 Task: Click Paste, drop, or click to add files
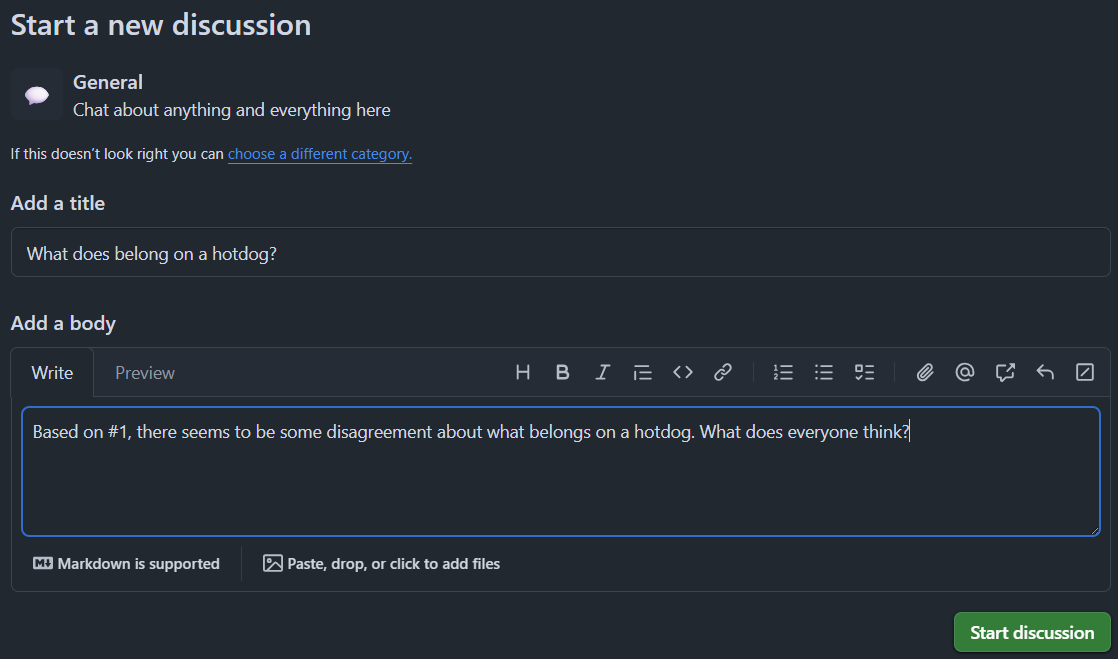point(381,563)
